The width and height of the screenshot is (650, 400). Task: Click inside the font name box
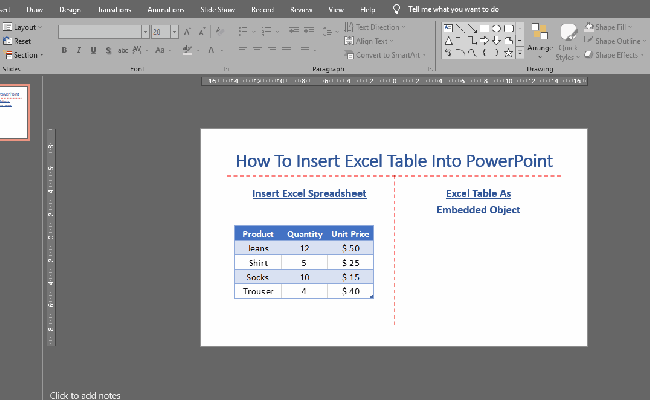[100, 32]
